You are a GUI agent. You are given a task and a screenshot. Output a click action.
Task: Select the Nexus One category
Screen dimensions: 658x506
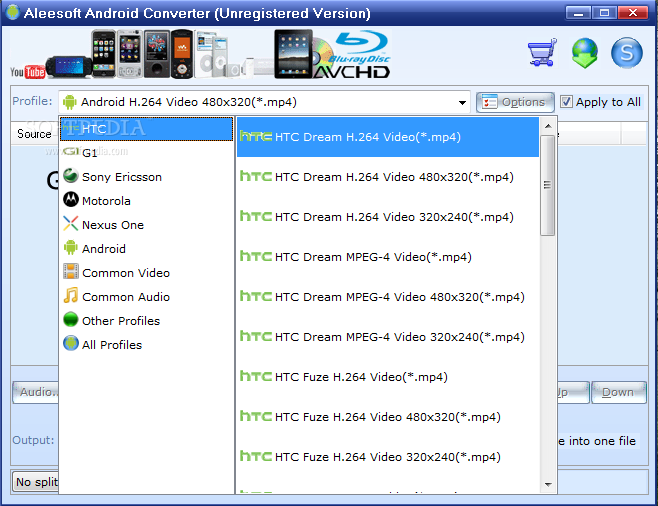click(146, 224)
